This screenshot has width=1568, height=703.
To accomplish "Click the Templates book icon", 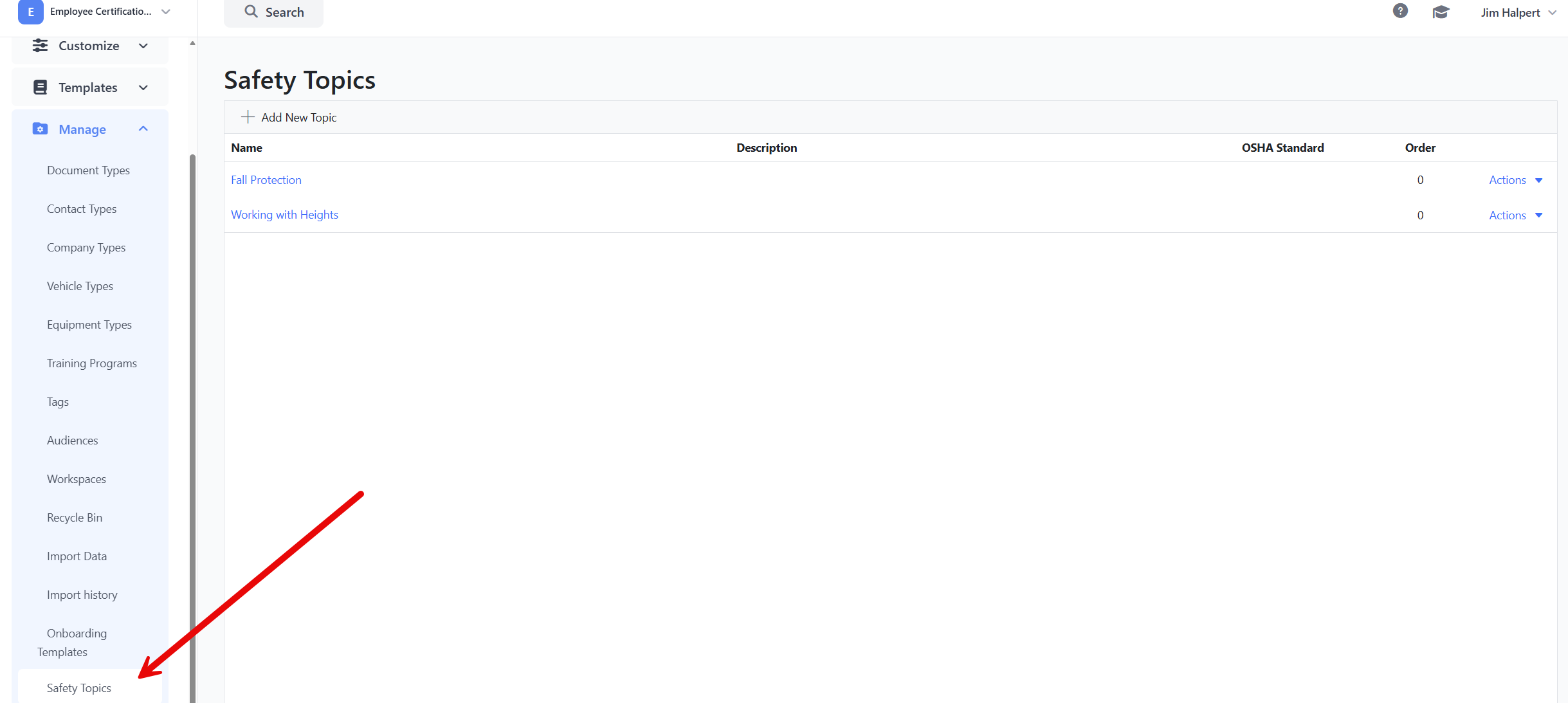I will click(40, 87).
